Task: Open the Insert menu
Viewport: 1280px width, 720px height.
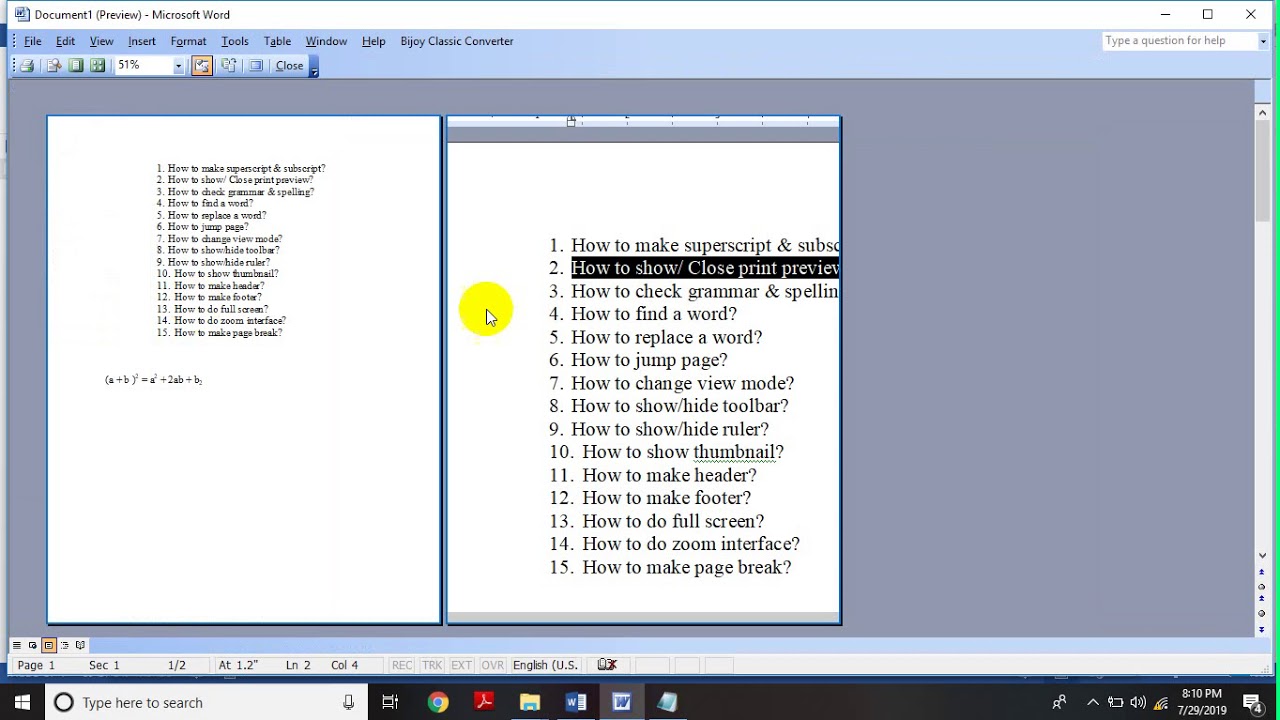Action: point(142,41)
